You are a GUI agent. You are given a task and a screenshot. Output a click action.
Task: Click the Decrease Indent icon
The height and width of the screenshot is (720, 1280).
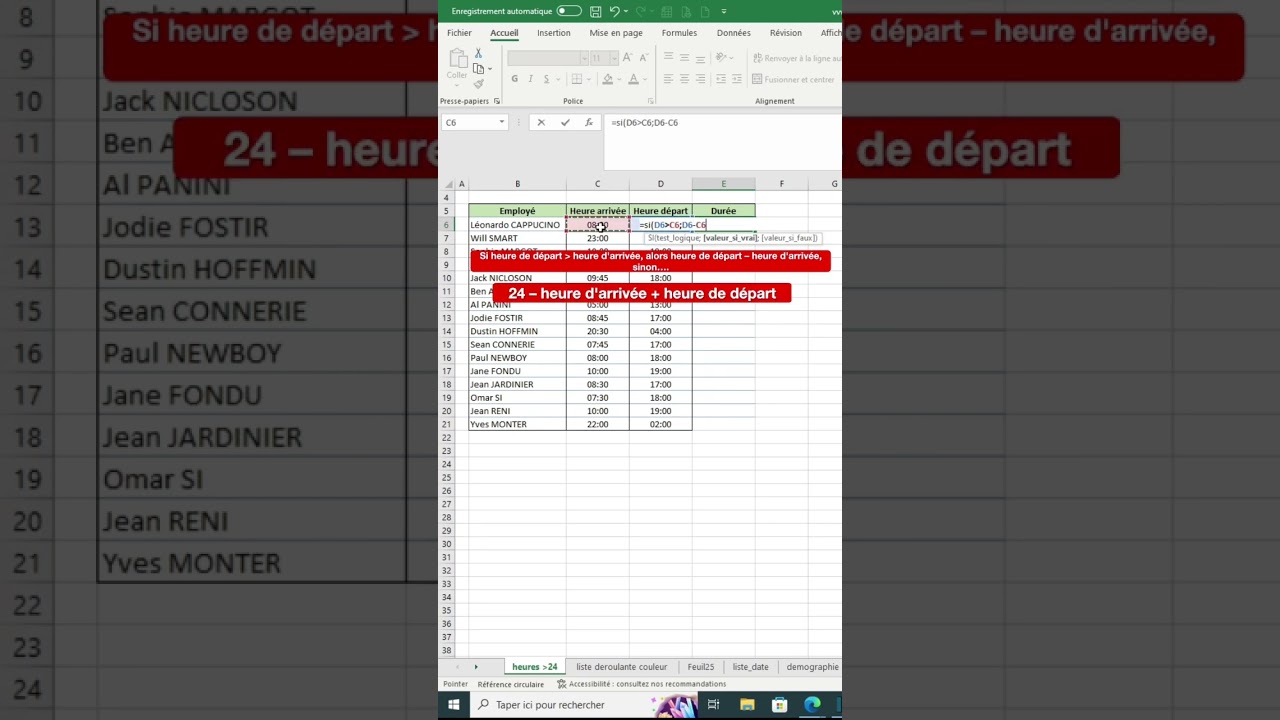pyautogui.click(x=721, y=79)
